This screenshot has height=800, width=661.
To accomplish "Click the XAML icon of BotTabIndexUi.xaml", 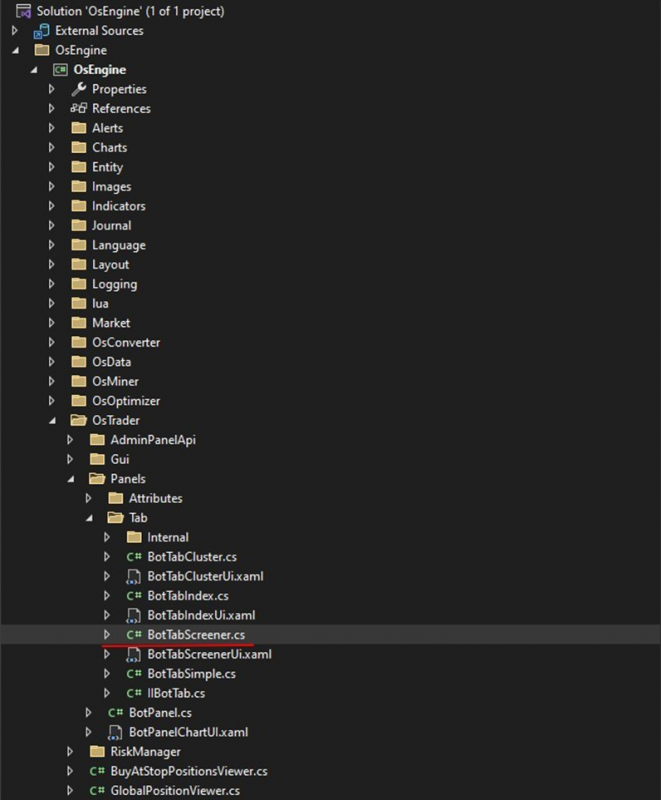I will click(x=133, y=615).
